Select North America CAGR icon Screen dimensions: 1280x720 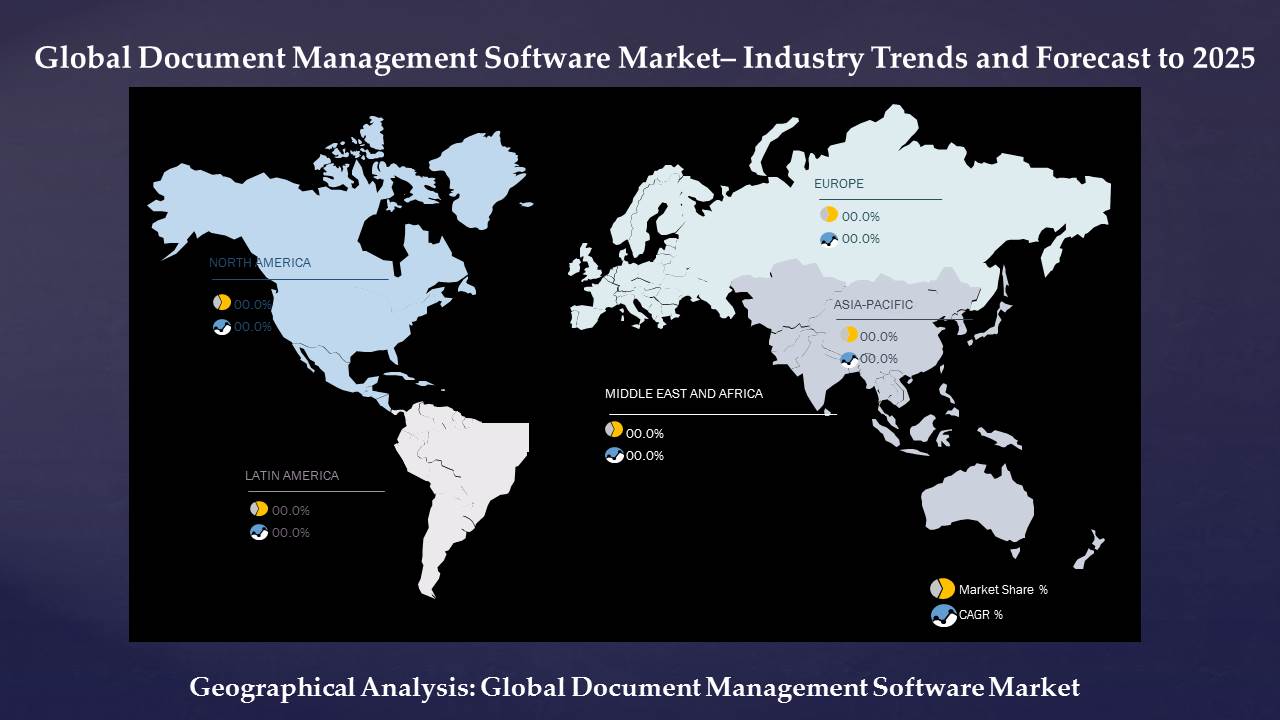[222, 327]
